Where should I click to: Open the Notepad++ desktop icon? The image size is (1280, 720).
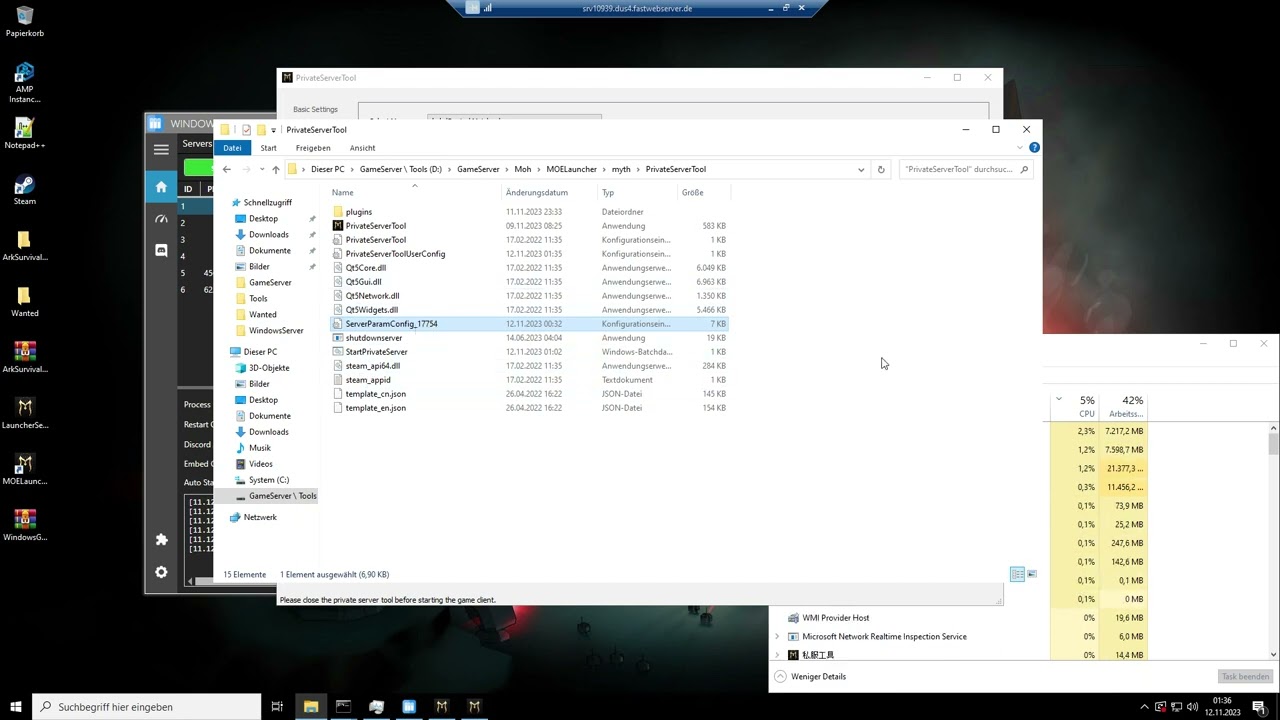tap(25, 134)
